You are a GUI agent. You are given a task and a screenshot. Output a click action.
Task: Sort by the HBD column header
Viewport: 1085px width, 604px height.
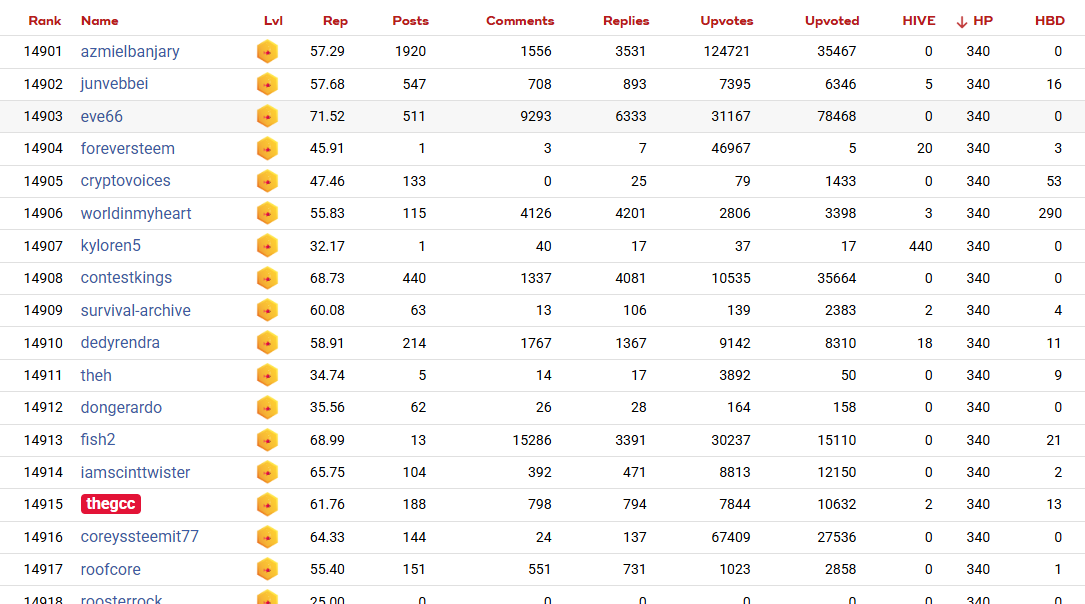[1048, 21]
